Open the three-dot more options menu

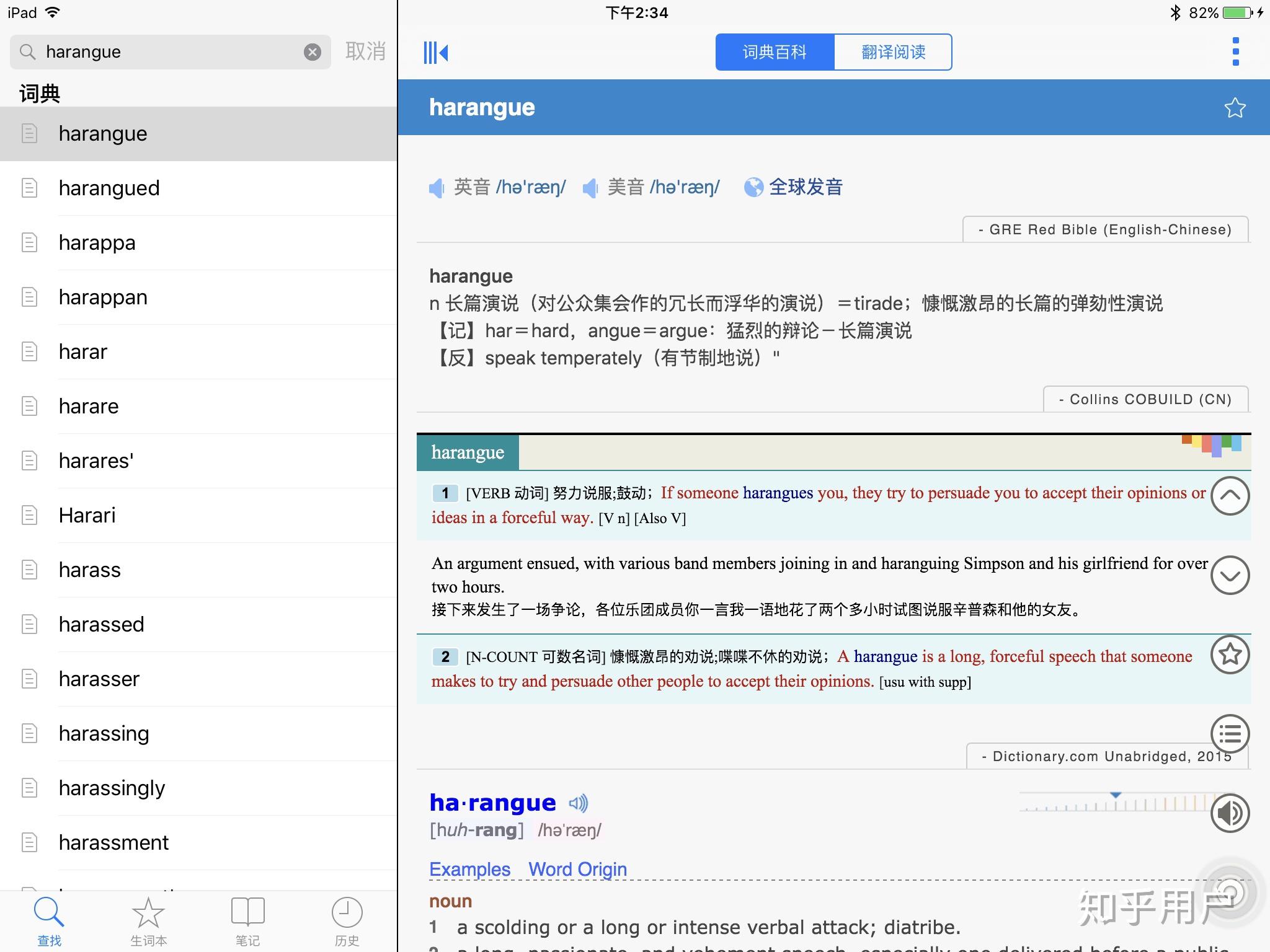coord(1235,51)
